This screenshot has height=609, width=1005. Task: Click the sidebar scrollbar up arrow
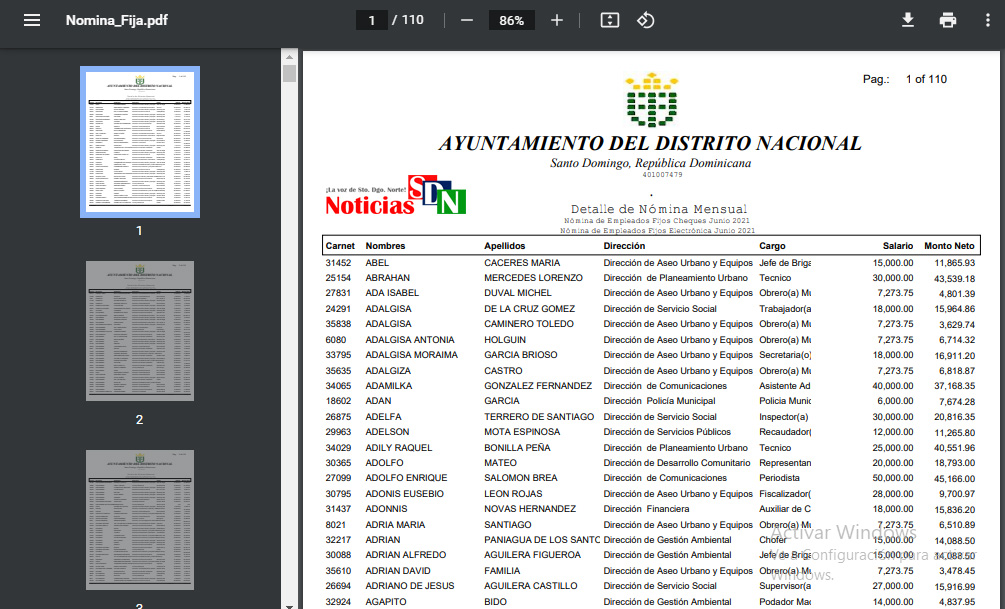coord(290,57)
